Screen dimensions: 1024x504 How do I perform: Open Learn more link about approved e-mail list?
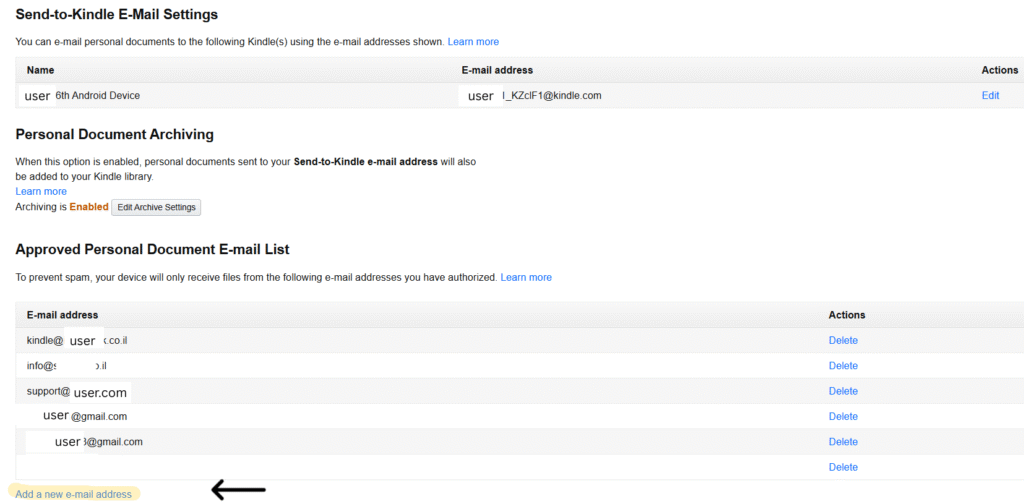point(526,277)
